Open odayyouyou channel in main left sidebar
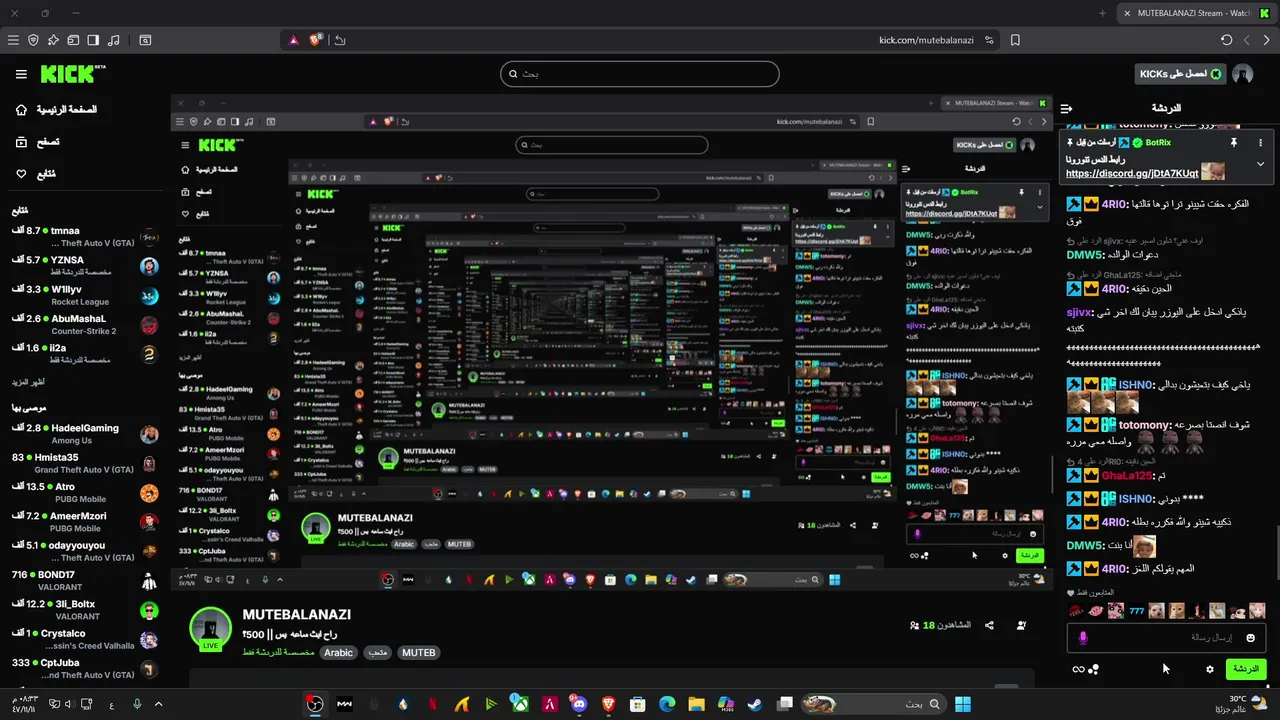The width and height of the screenshot is (1280, 720). pyautogui.click(x=85, y=552)
